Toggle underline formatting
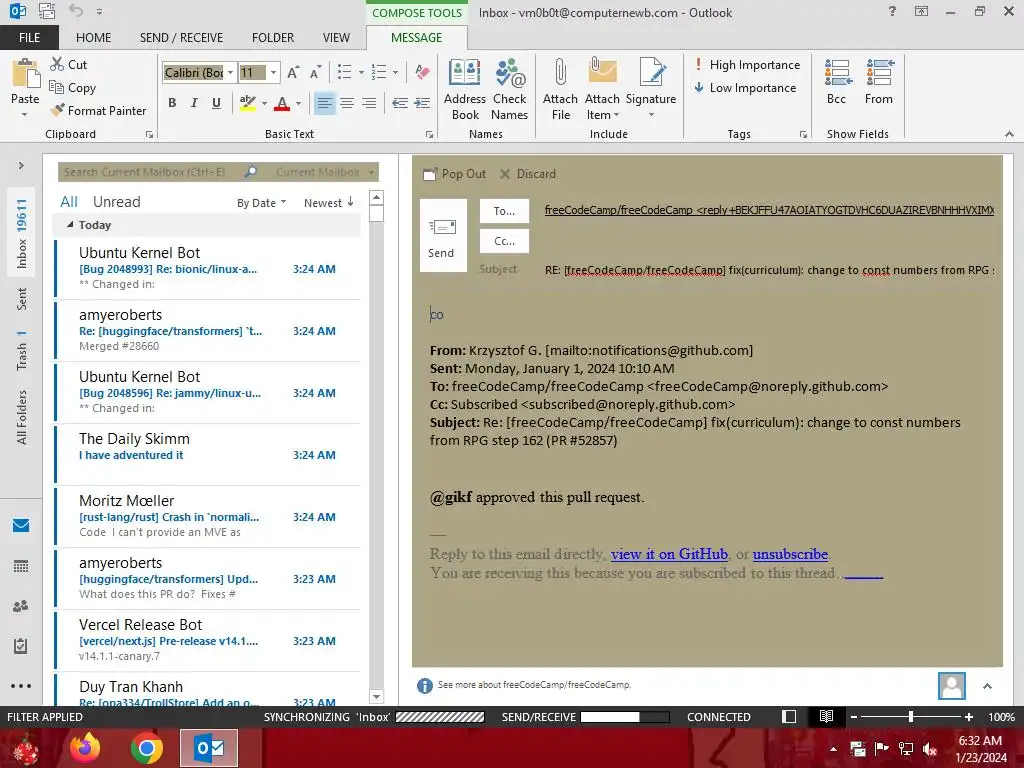Screen dimensions: 1024x768 [216, 103]
